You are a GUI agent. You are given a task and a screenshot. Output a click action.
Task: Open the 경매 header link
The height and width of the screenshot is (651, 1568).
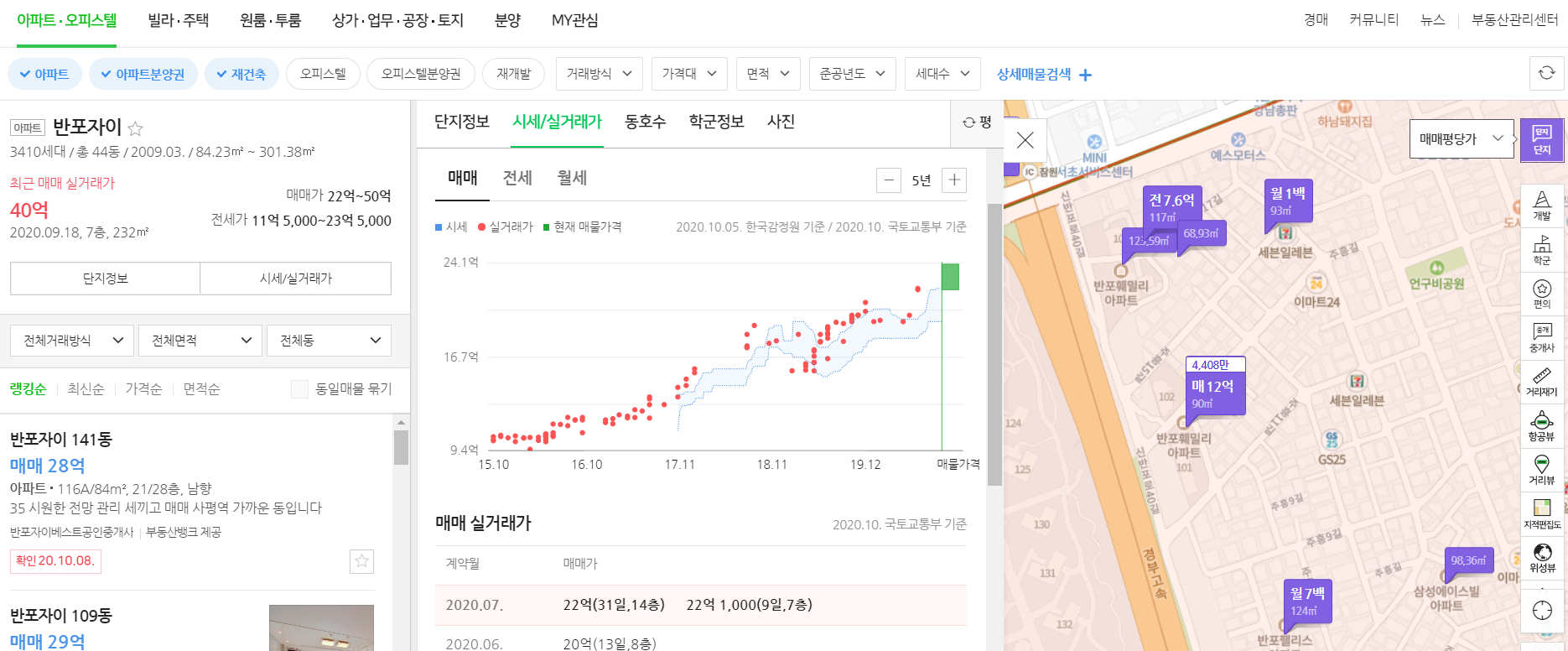(1316, 19)
